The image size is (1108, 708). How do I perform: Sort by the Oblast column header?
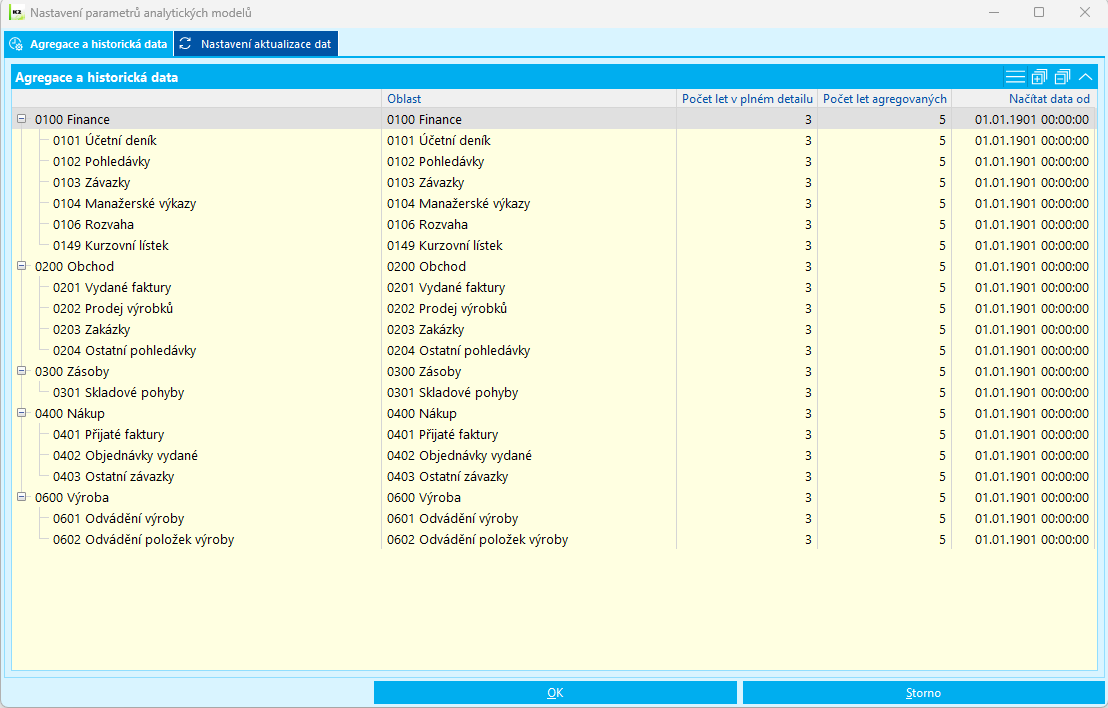[x=529, y=99]
